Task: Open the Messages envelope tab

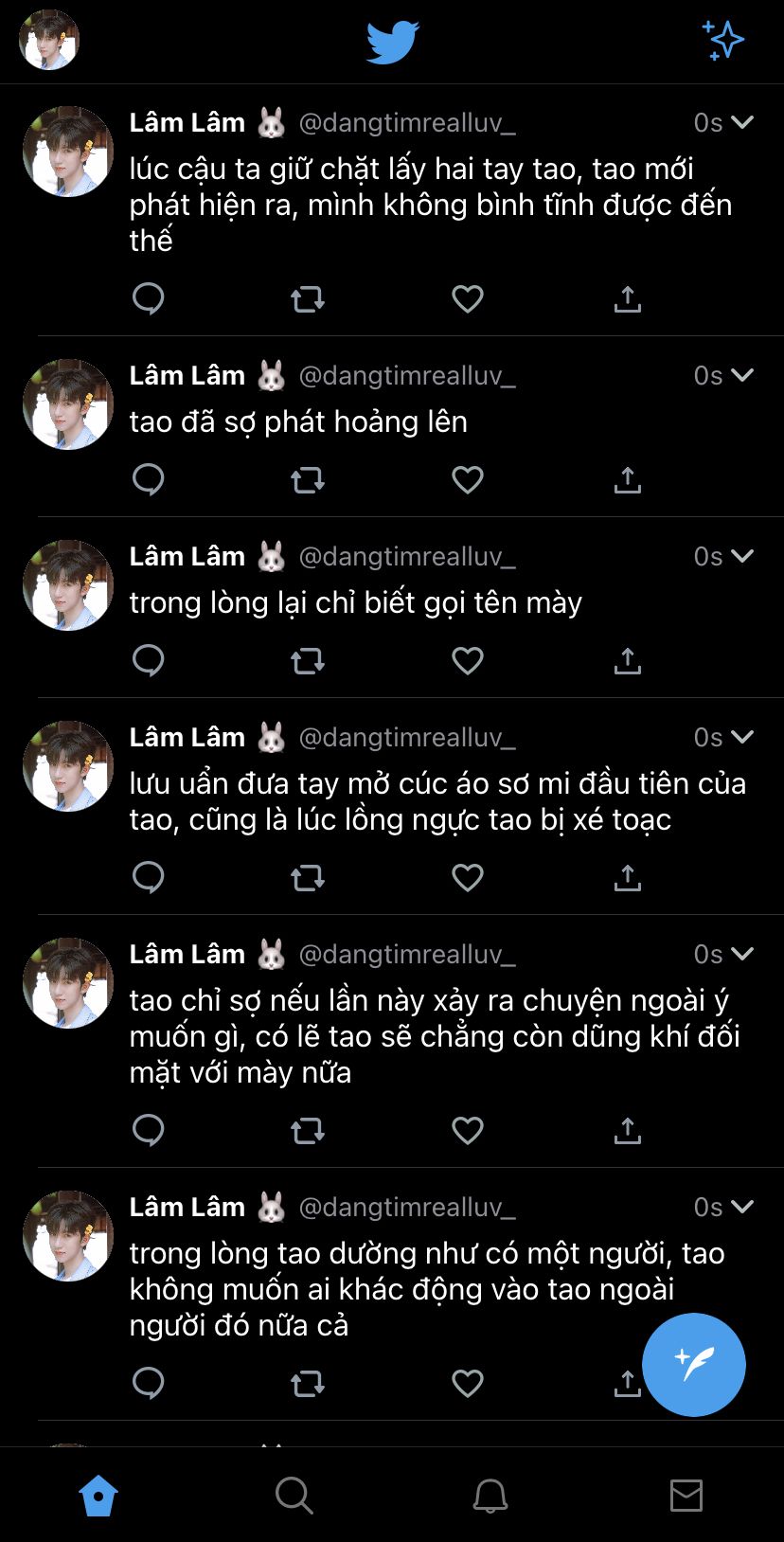Action: (686, 1496)
